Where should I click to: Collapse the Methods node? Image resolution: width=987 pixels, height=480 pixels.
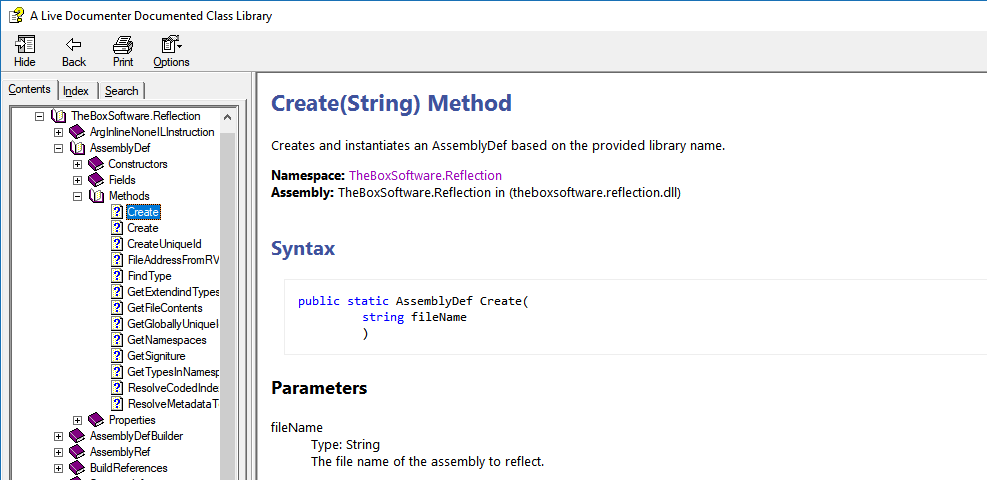click(x=77, y=196)
